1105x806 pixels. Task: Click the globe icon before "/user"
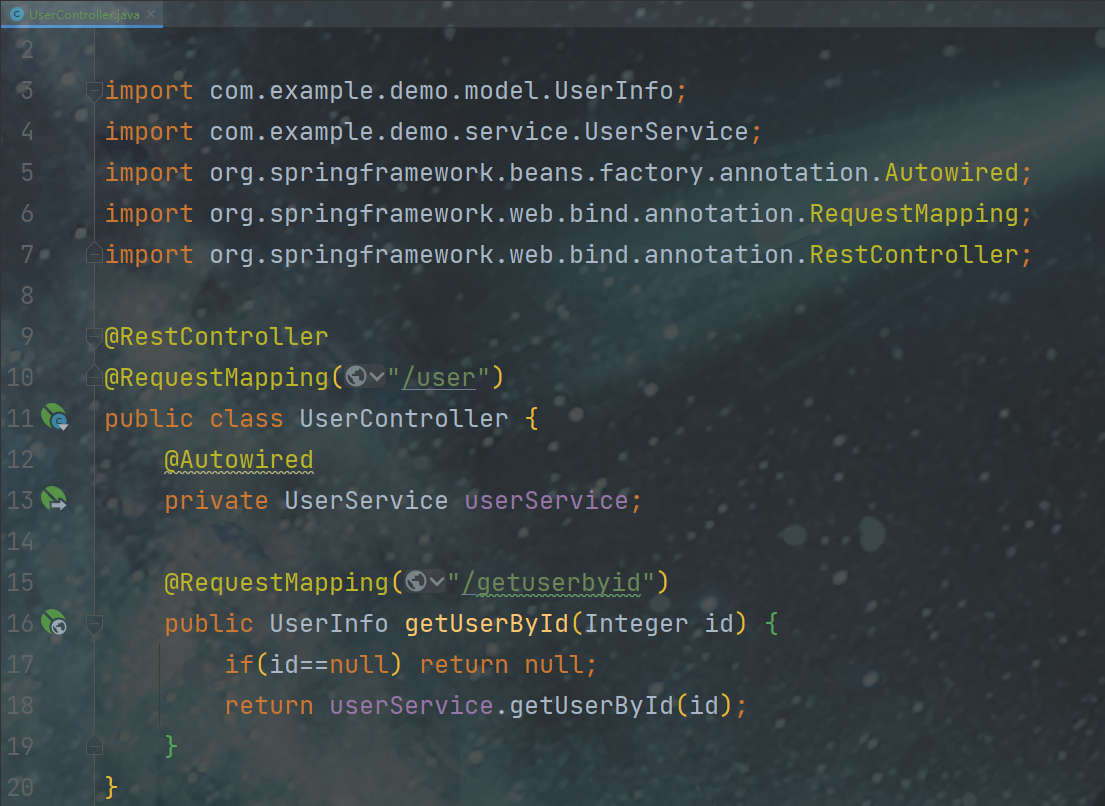(356, 377)
